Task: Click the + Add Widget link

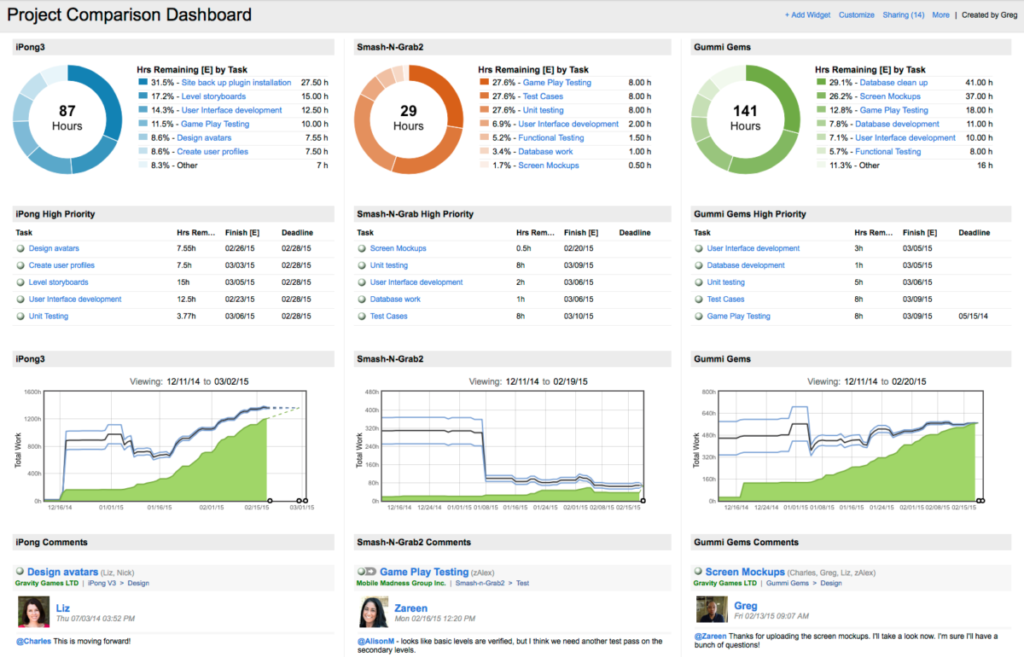Action: [808, 15]
